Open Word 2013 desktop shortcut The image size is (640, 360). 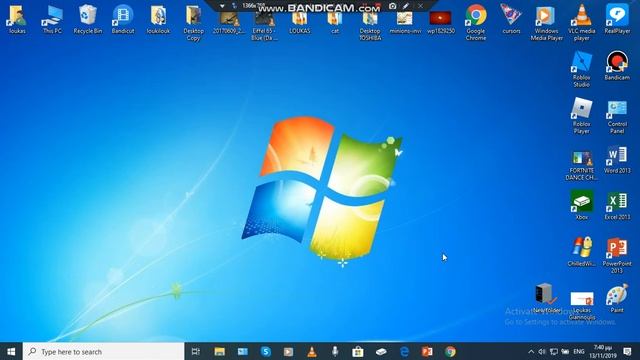(x=617, y=160)
